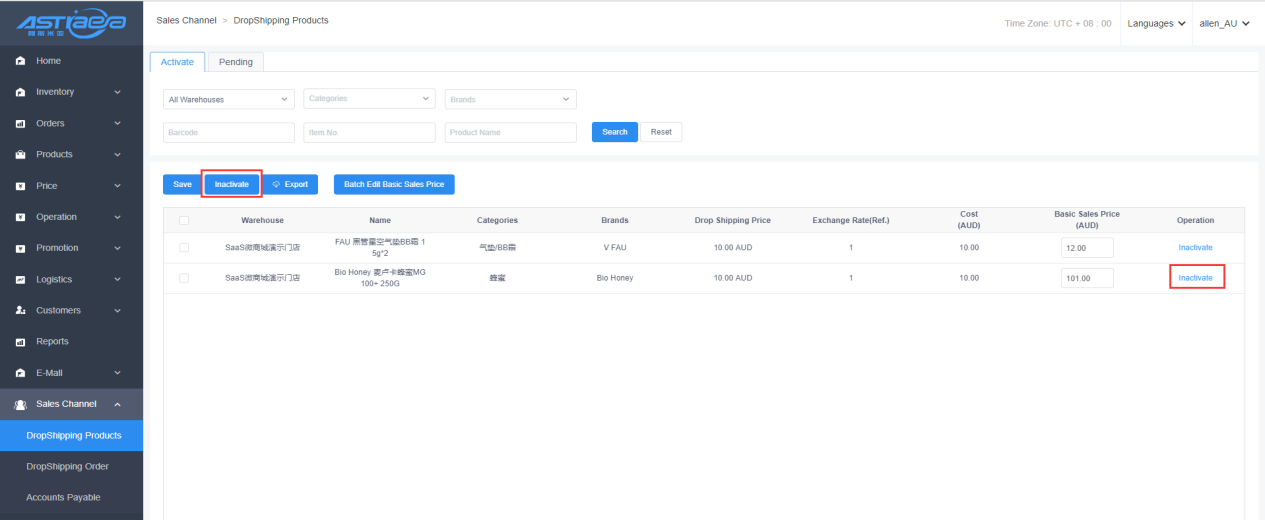Open the All Warehouses dropdown

tap(229, 99)
